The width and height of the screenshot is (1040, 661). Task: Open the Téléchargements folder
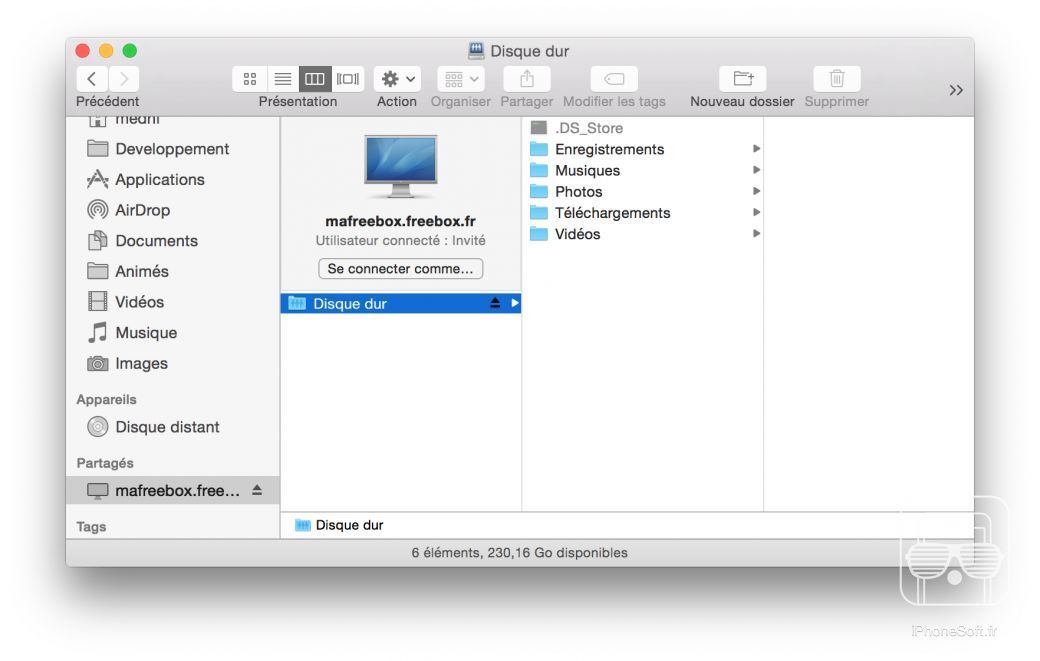[645, 213]
